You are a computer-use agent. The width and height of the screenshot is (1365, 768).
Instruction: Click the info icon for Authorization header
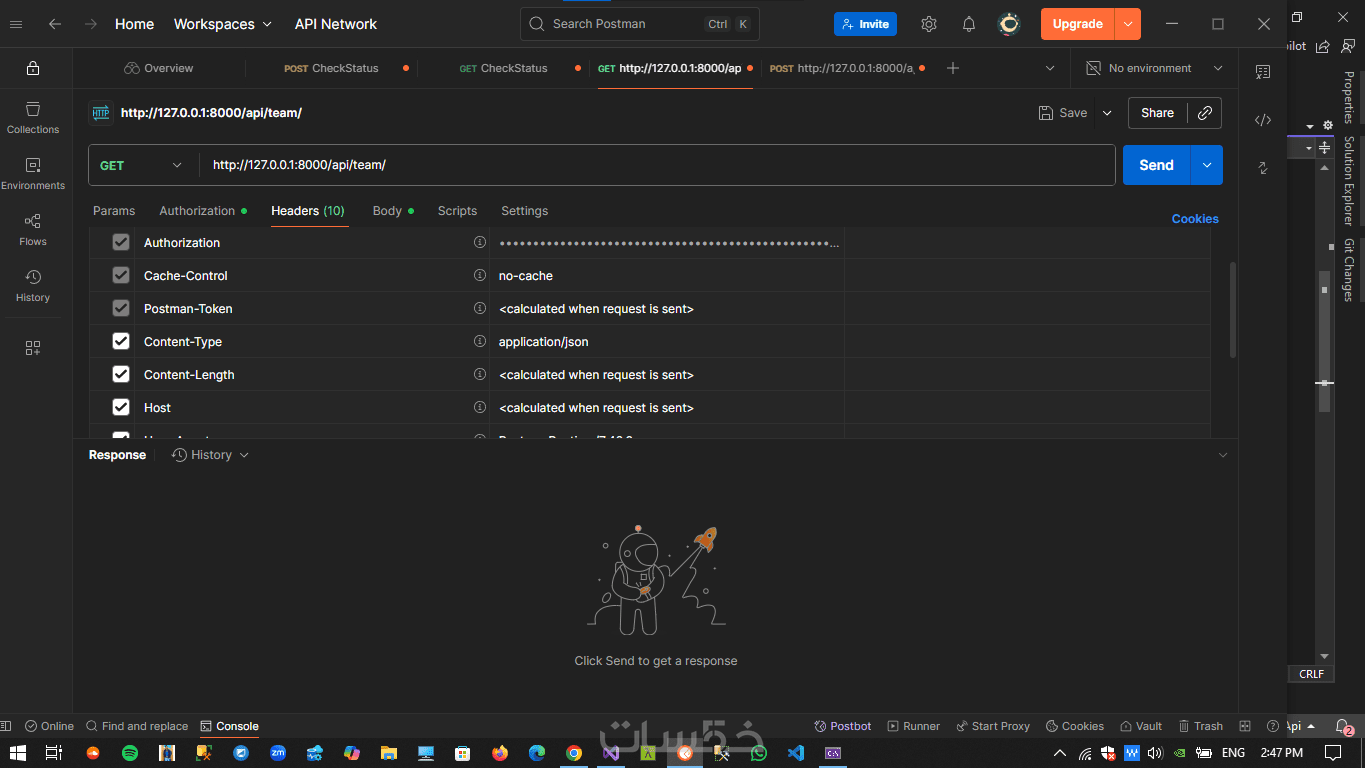pos(480,242)
